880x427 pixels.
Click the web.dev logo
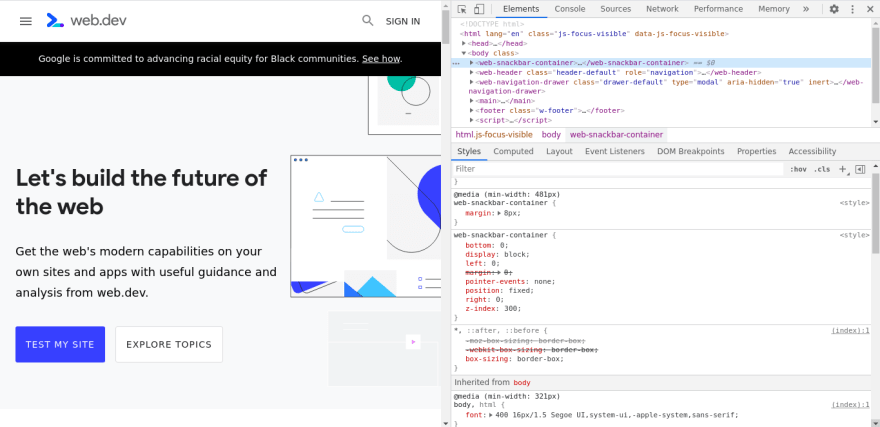pyautogui.click(x=86, y=21)
